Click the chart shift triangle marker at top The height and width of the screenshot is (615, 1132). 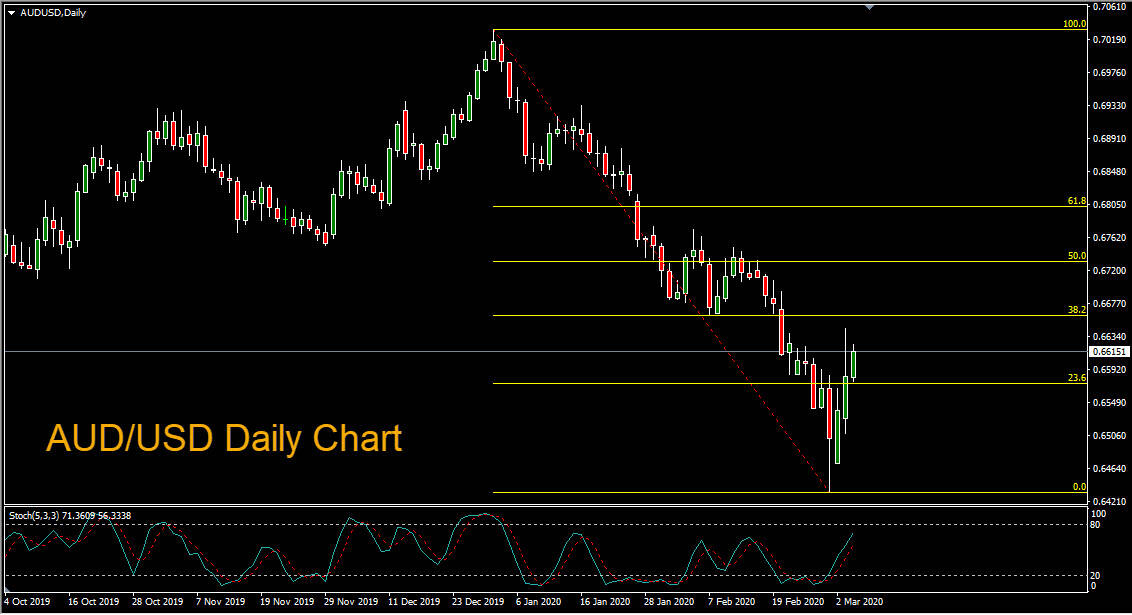click(x=869, y=6)
